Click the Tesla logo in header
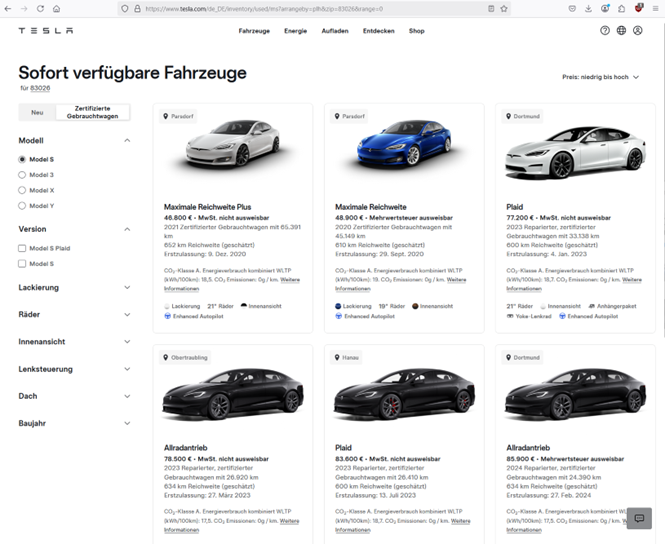Screen dimensions: 665x544 [x=45, y=31]
